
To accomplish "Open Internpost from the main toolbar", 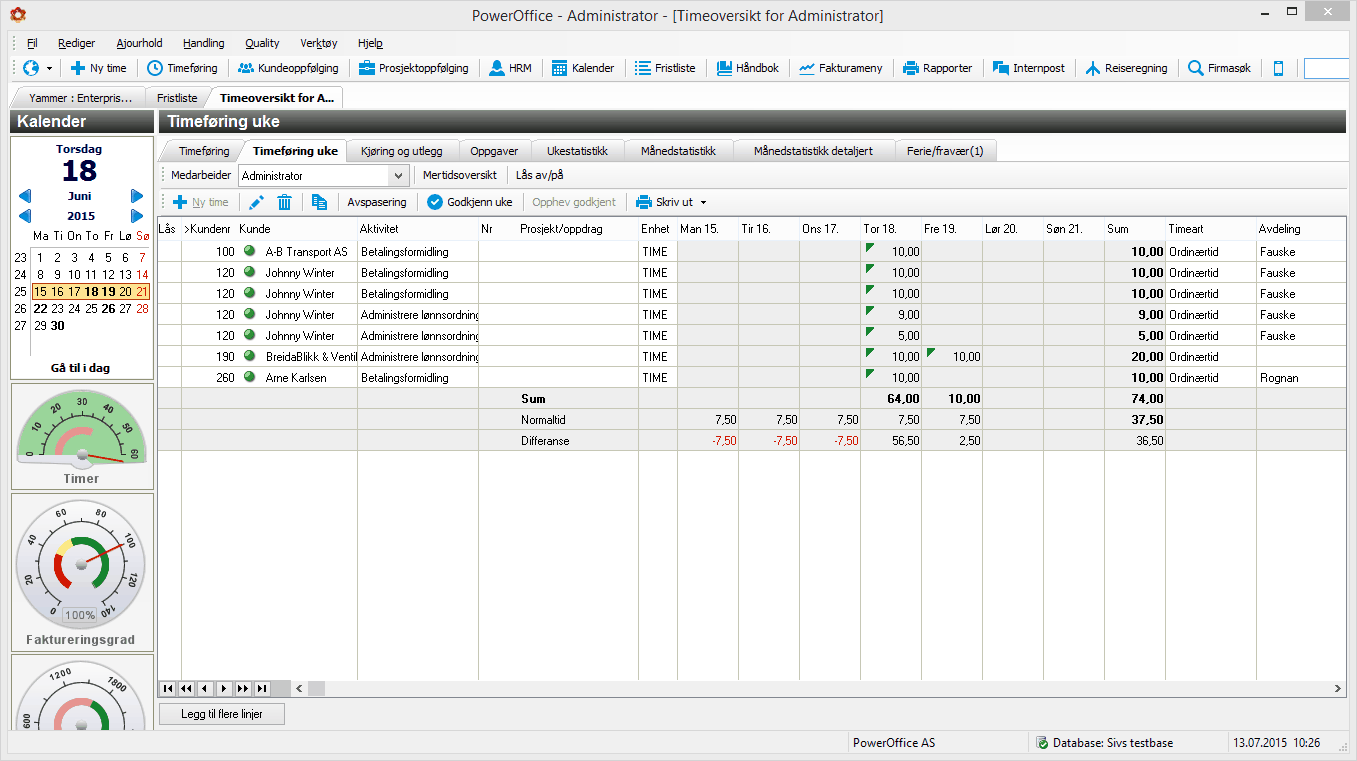I will point(1028,68).
